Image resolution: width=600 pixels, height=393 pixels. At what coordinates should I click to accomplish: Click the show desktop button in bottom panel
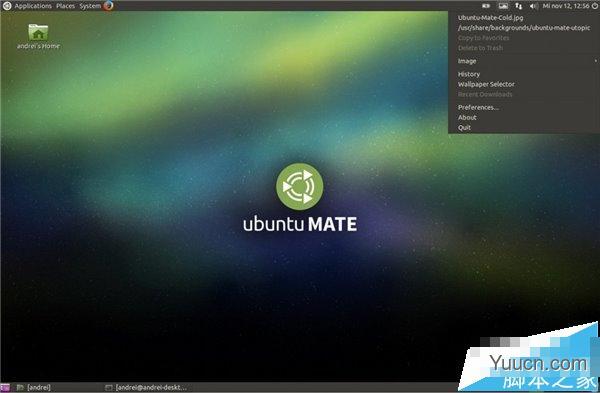[5, 387]
